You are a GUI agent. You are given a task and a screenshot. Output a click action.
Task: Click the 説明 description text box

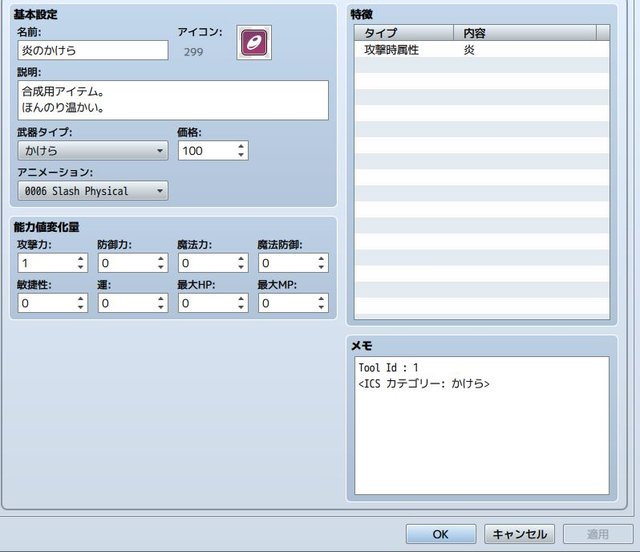point(173,100)
